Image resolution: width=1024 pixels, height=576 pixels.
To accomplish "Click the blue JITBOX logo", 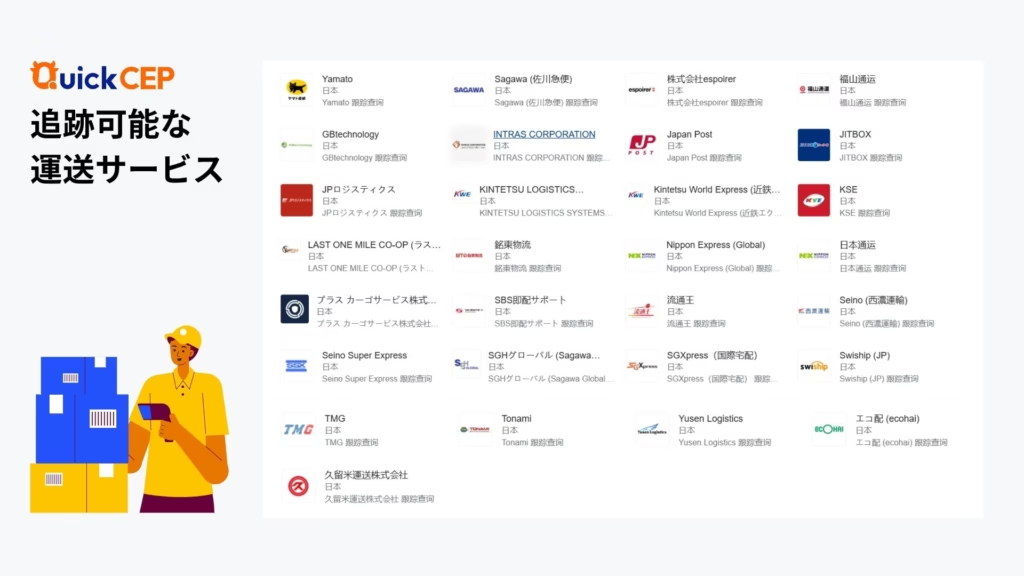I will pyautogui.click(x=814, y=145).
